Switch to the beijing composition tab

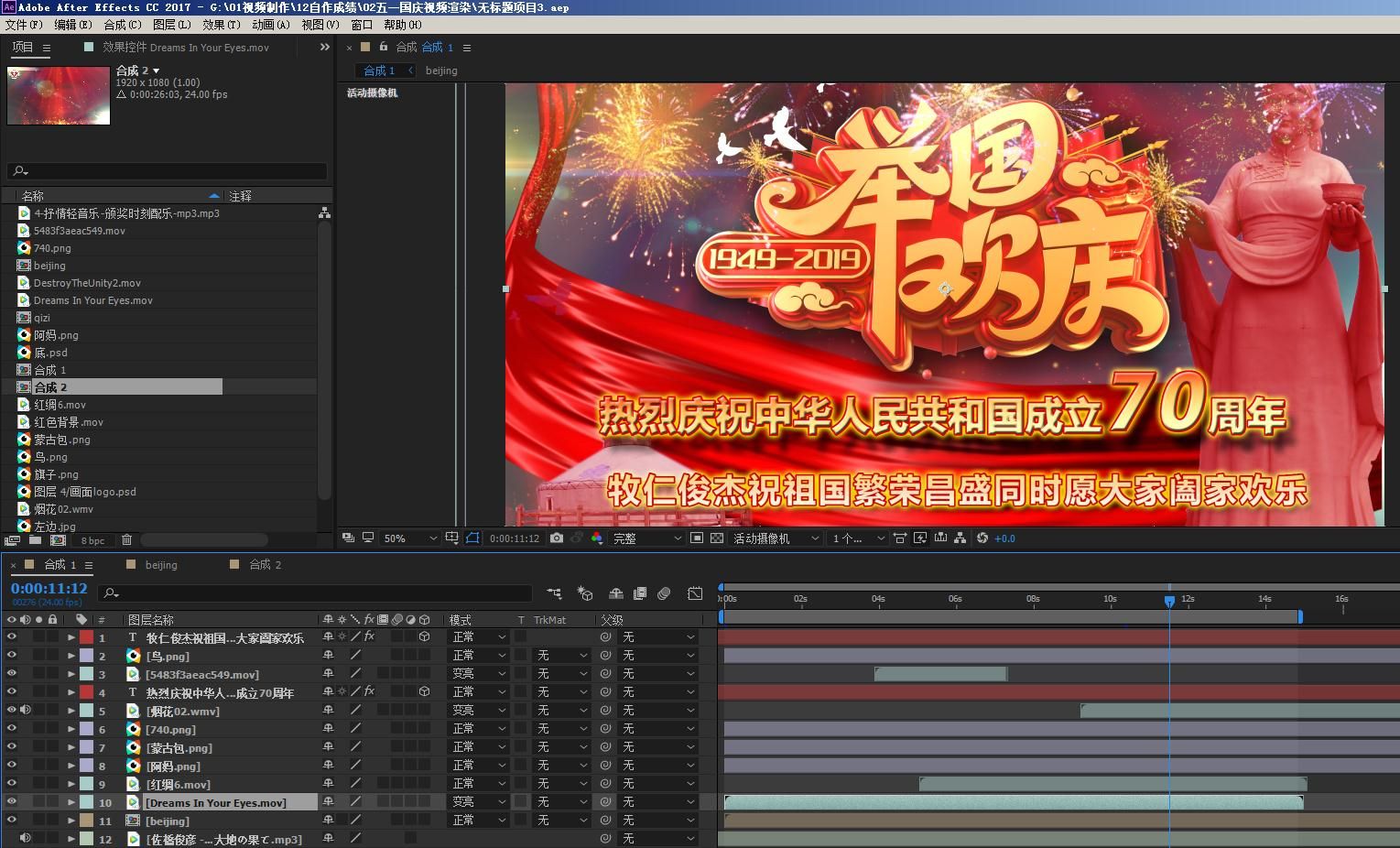[161, 565]
